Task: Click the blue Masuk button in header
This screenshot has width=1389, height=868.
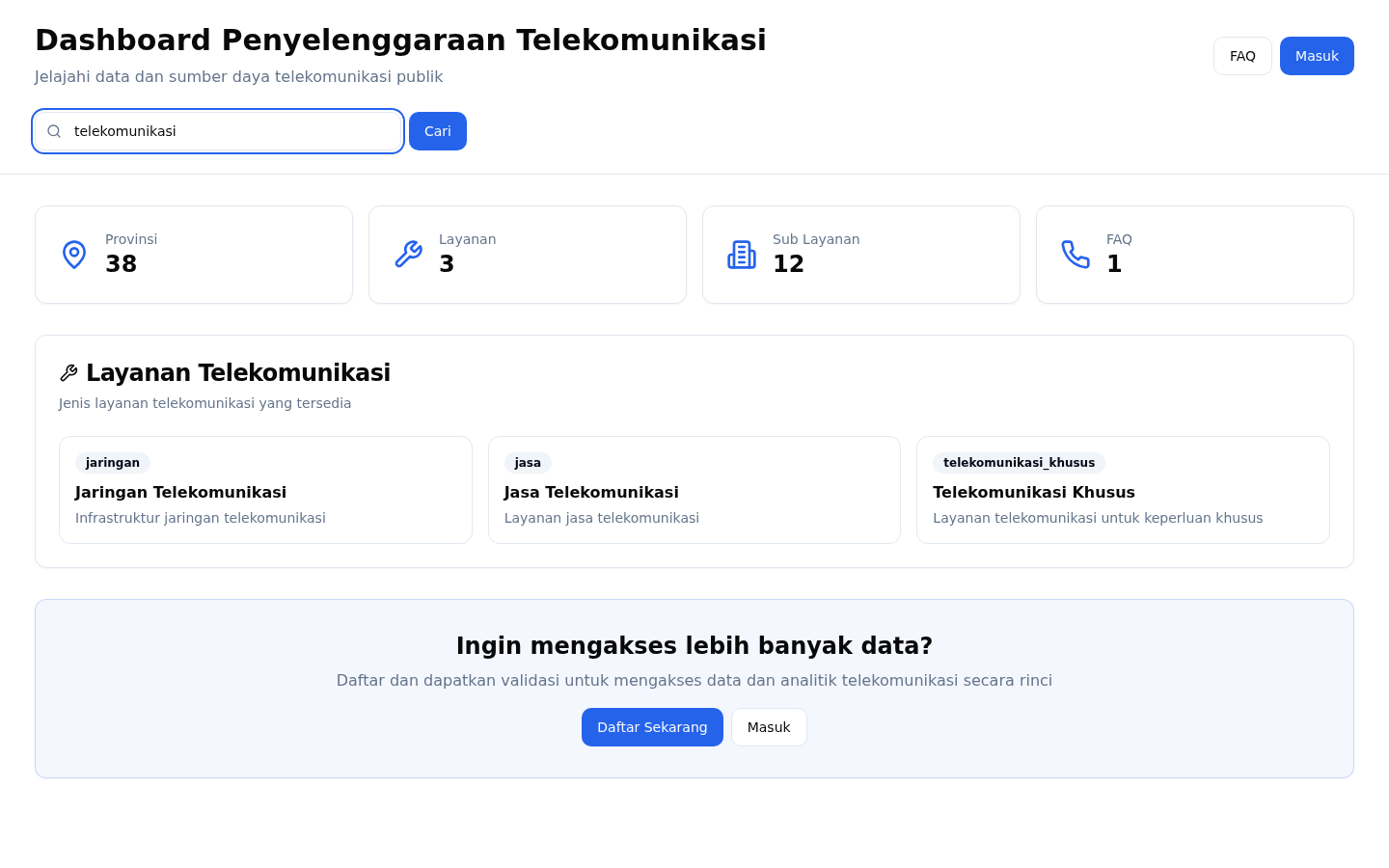Action: (x=1317, y=56)
